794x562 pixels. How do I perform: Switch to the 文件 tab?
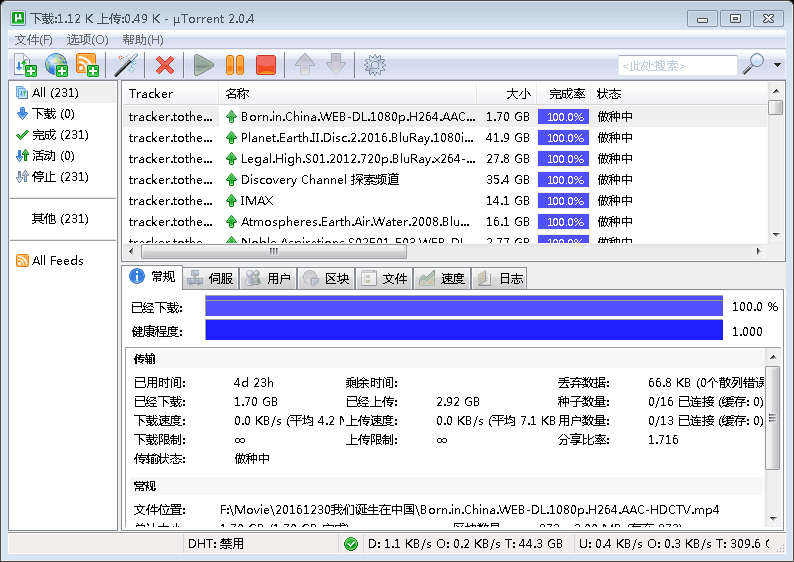coord(384,278)
